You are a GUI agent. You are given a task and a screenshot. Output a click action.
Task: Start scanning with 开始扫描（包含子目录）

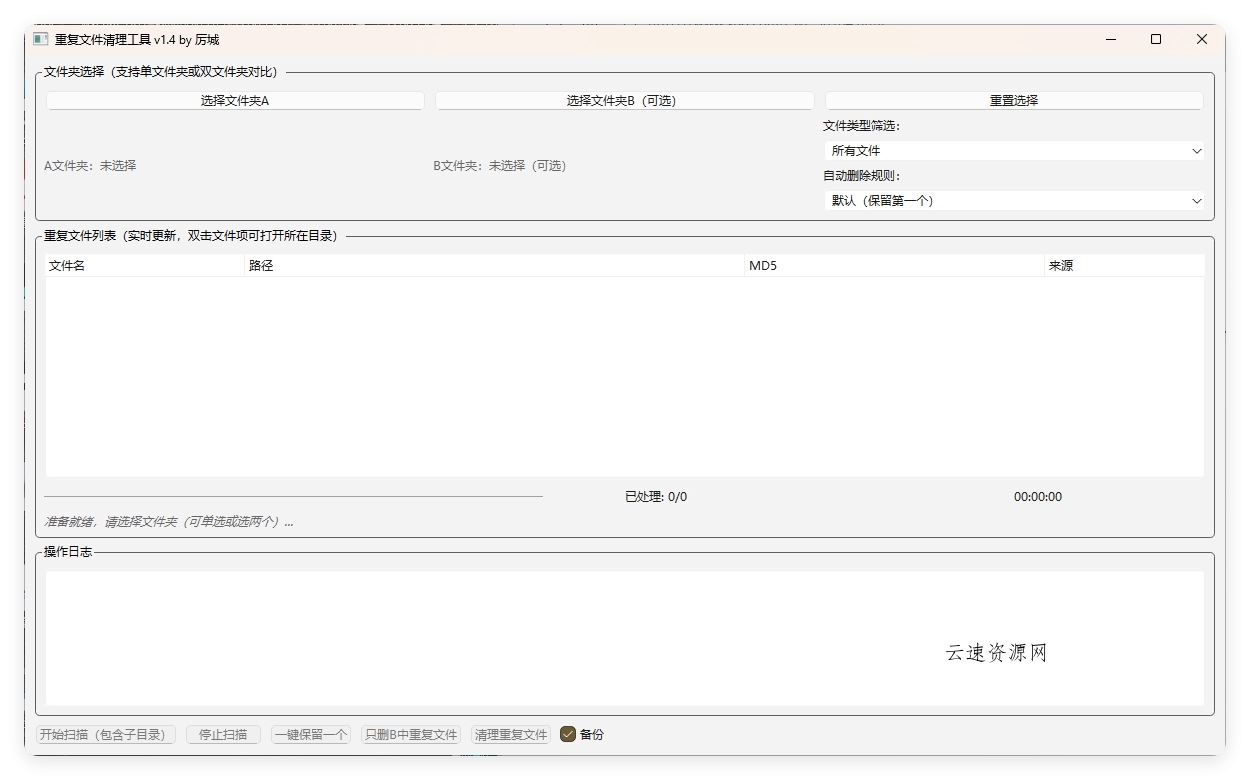click(105, 733)
